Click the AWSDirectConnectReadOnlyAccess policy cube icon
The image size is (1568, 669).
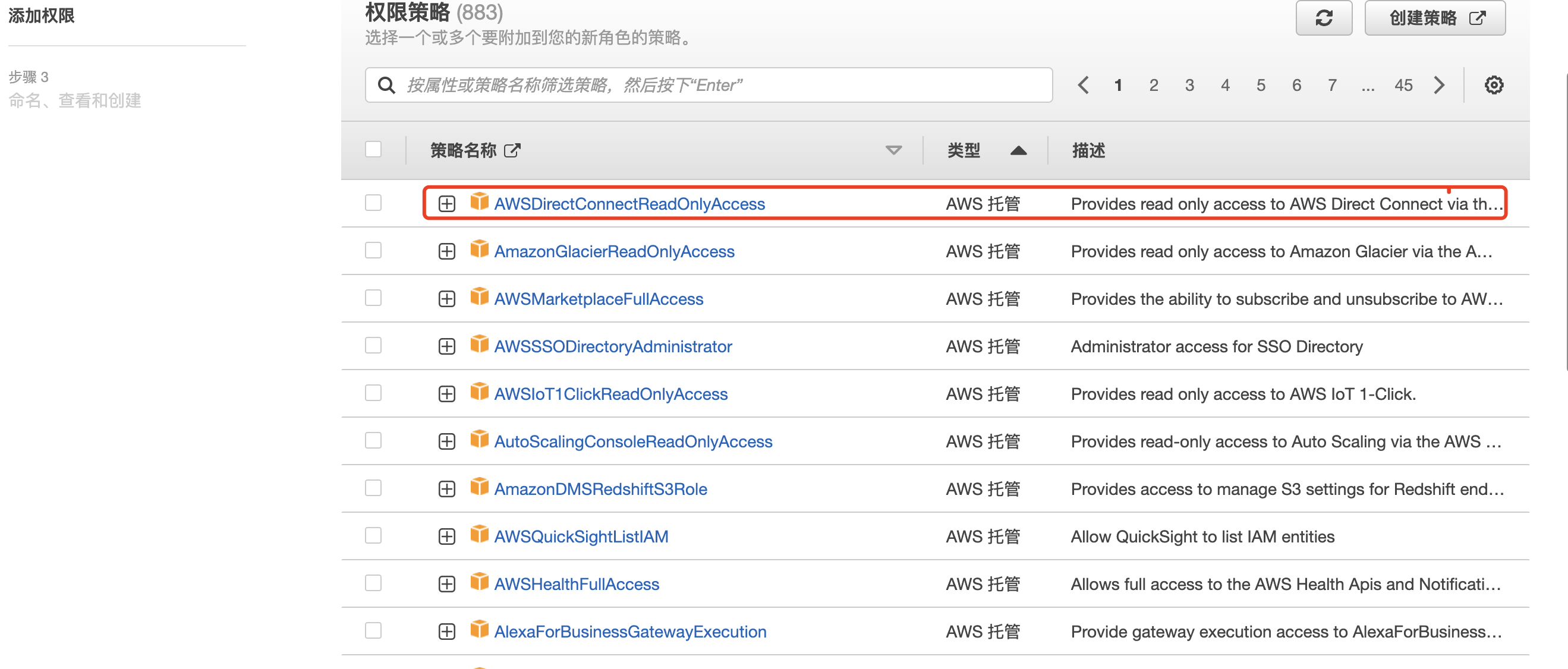click(479, 201)
